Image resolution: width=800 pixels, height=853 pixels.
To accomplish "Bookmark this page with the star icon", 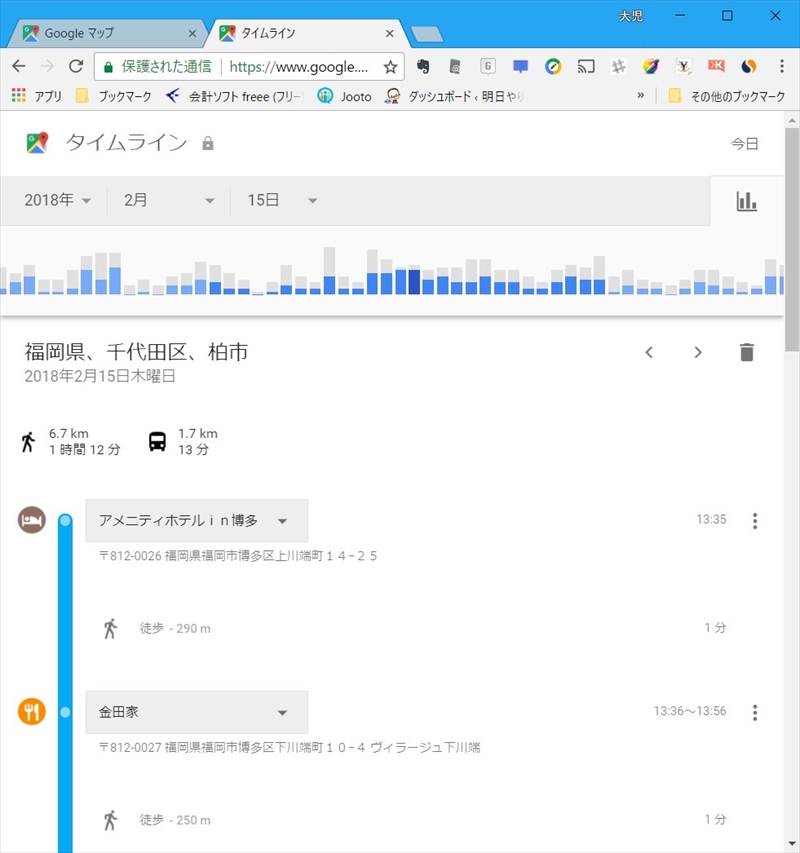I will (390, 67).
